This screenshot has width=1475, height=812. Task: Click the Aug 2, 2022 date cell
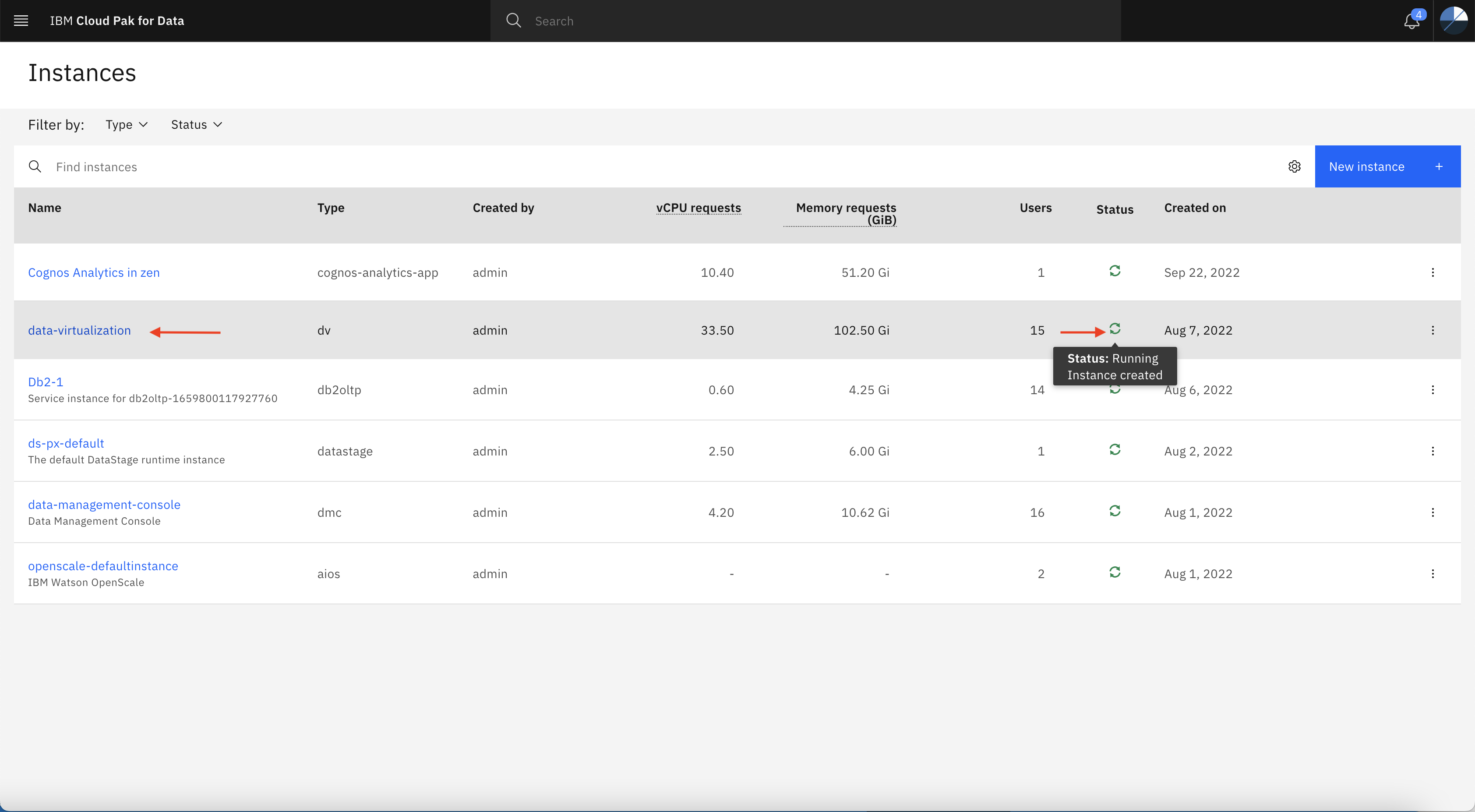coord(1198,451)
